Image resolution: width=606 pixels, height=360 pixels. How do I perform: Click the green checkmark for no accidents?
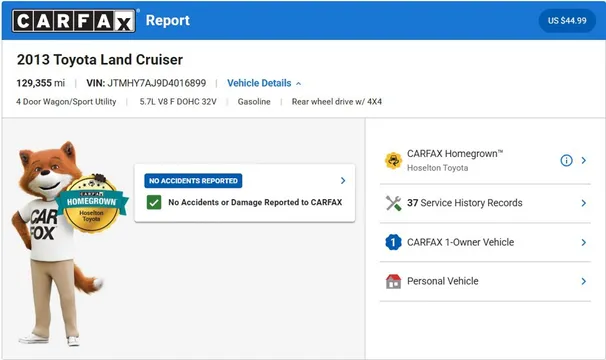coord(154,202)
